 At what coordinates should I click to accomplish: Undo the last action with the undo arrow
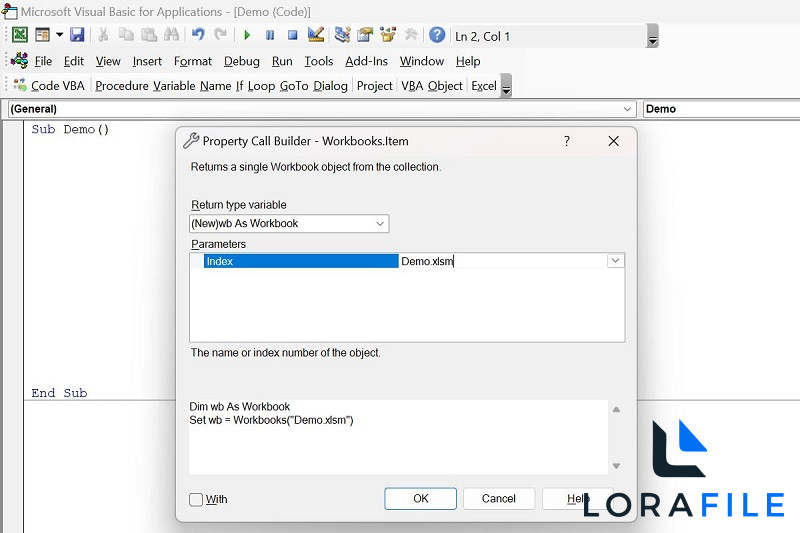pos(198,35)
